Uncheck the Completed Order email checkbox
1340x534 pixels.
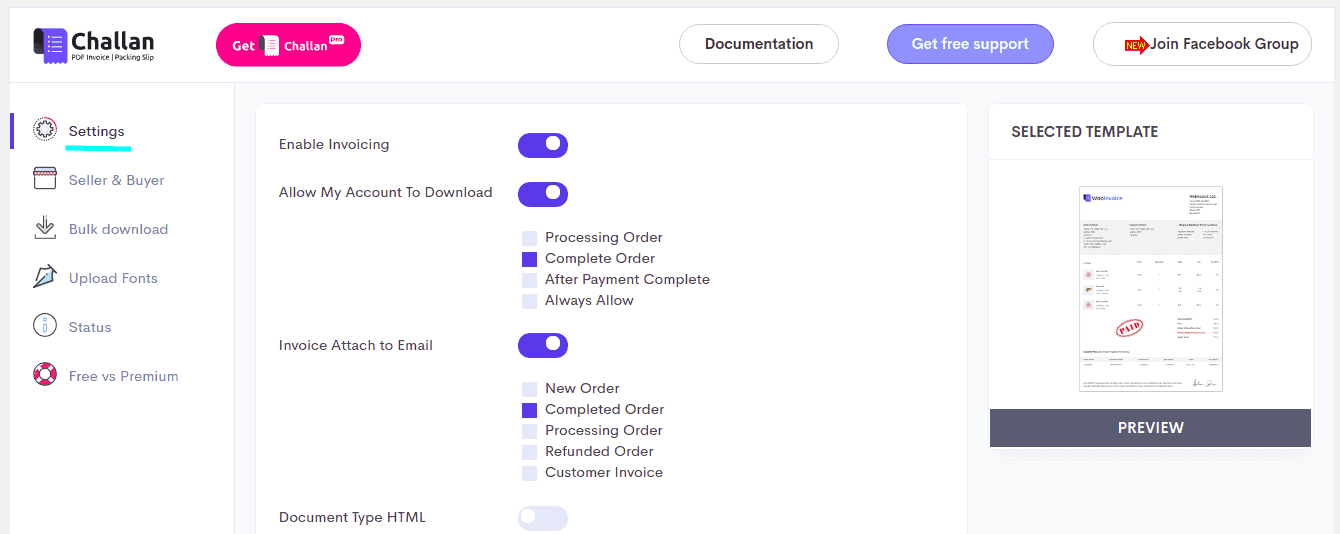coord(529,410)
